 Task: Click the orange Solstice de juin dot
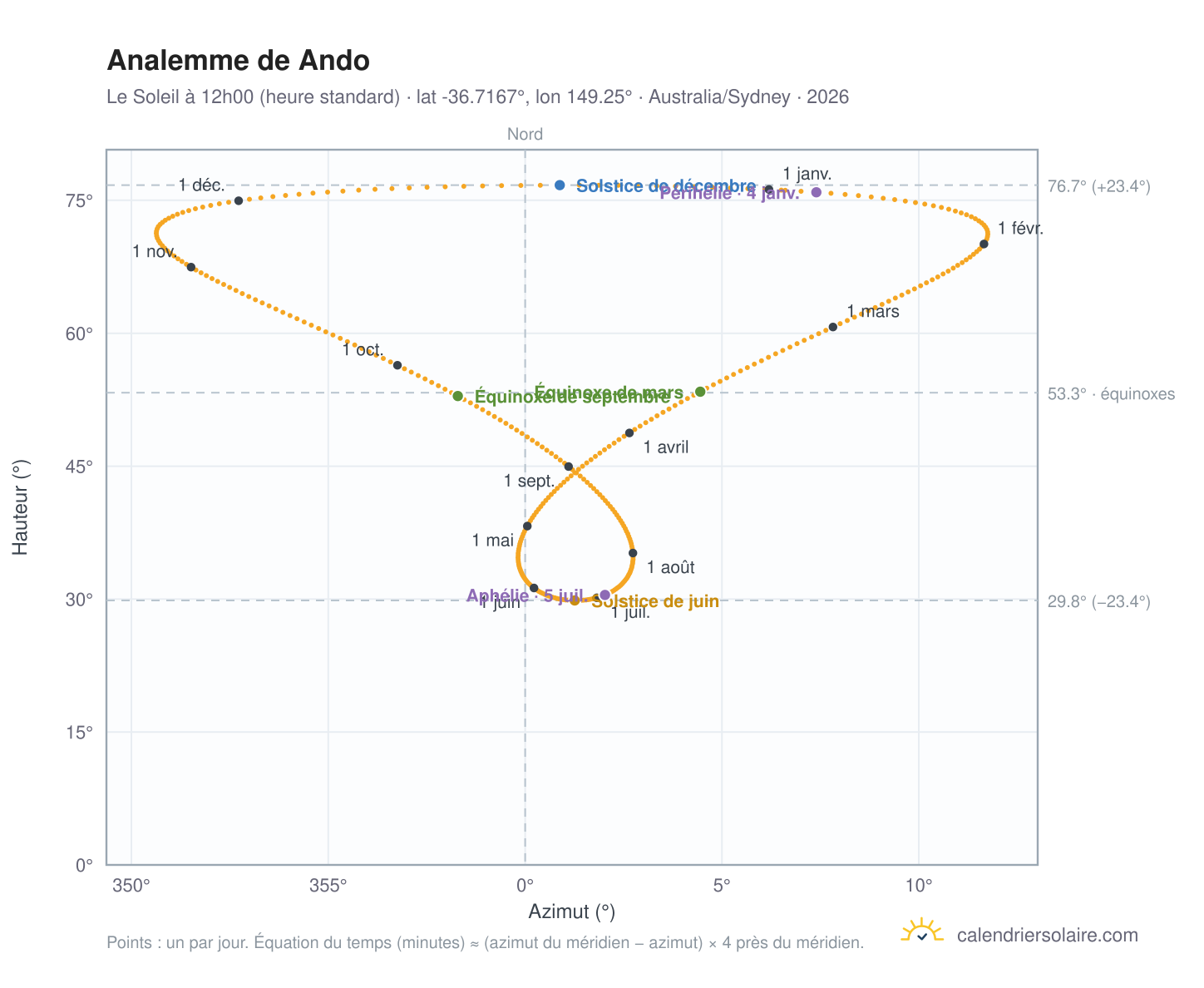[x=575, y=600]
